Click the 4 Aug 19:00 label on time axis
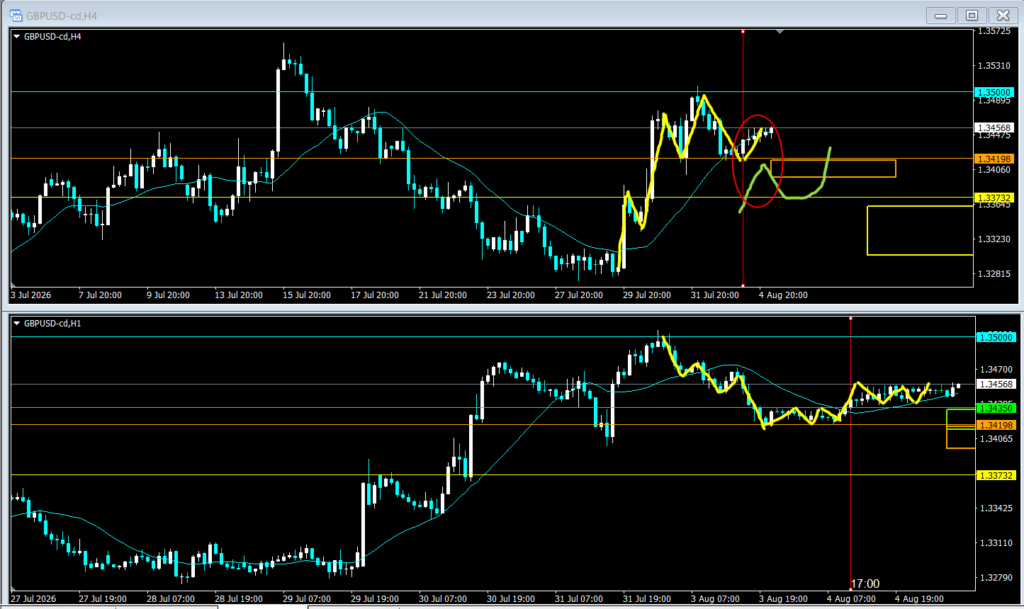 (x=919, y=599)
